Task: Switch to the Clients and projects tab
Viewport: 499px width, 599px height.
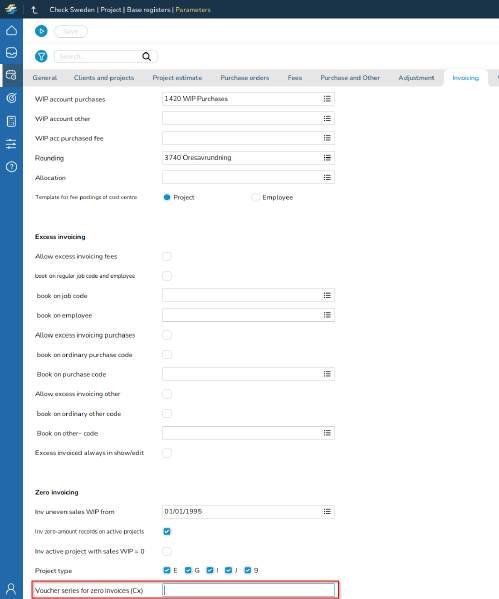Action: (104, 78)
